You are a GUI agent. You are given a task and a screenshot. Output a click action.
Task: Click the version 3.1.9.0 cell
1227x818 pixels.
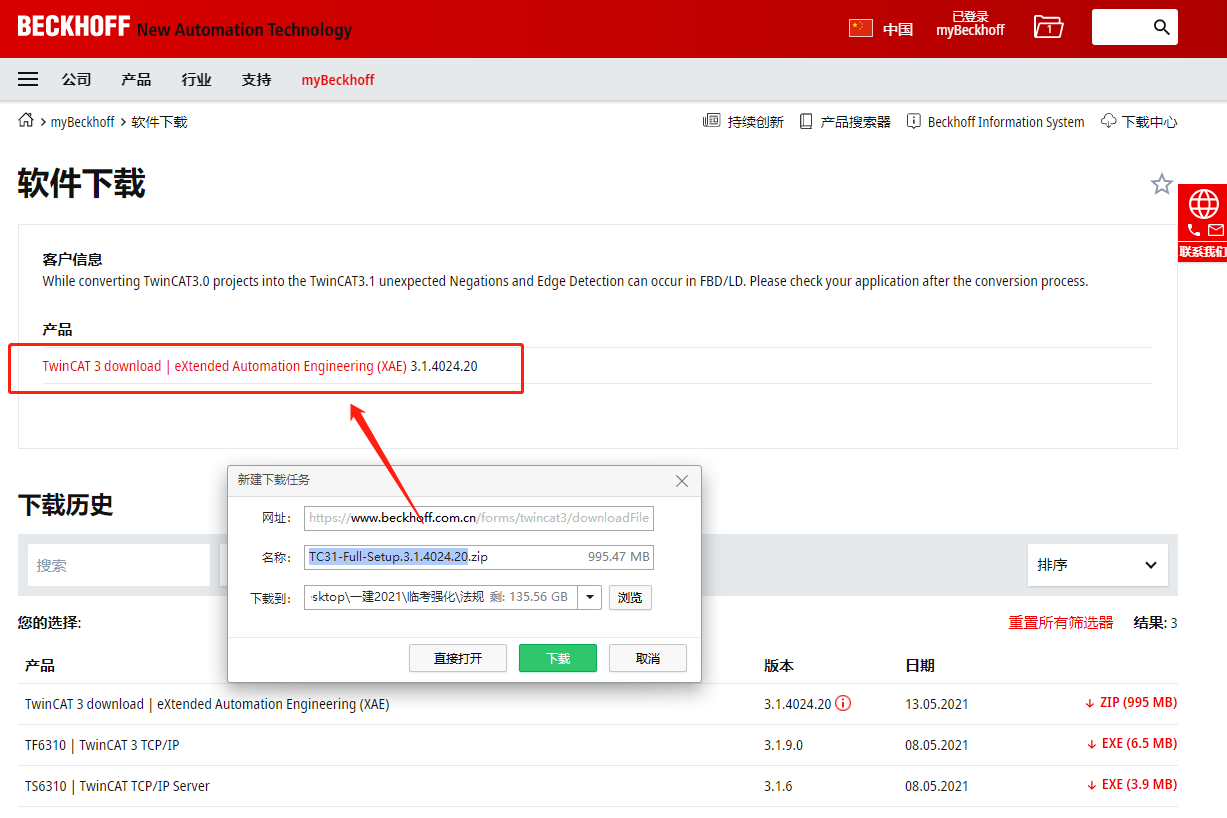pyautogui.click(x=783, y=745)
